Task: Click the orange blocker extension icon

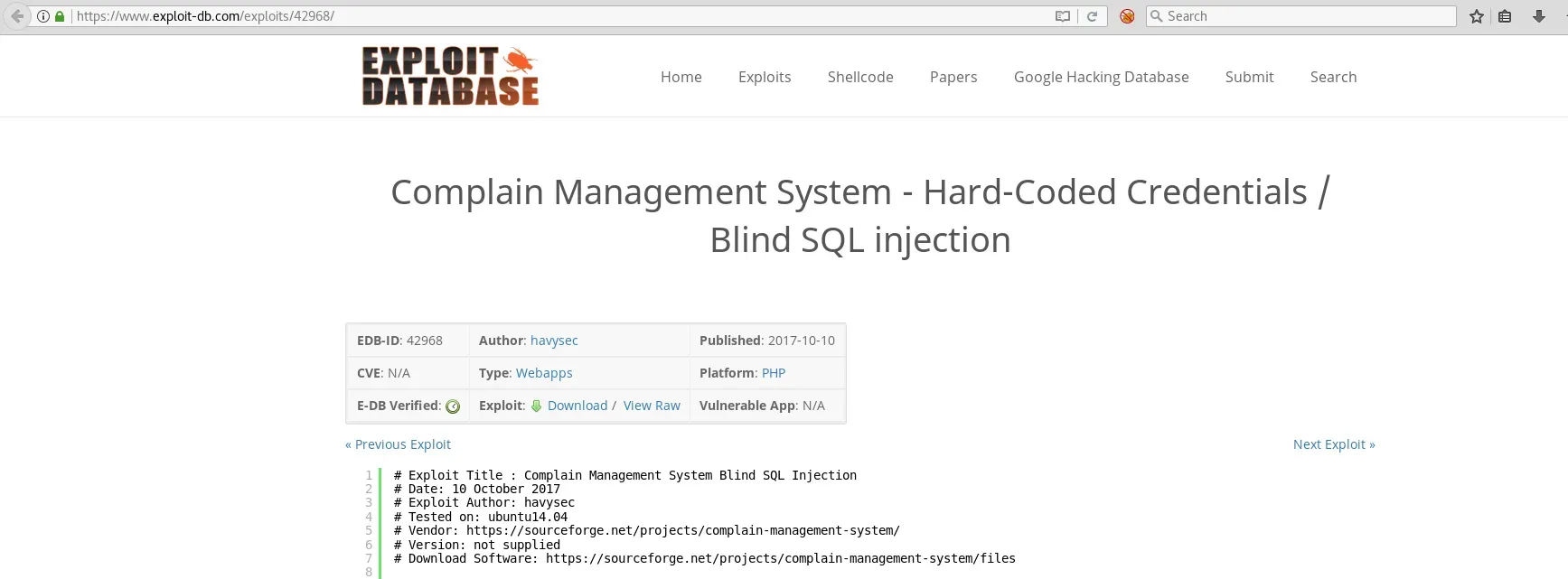Action: [x=1127, y=16]
